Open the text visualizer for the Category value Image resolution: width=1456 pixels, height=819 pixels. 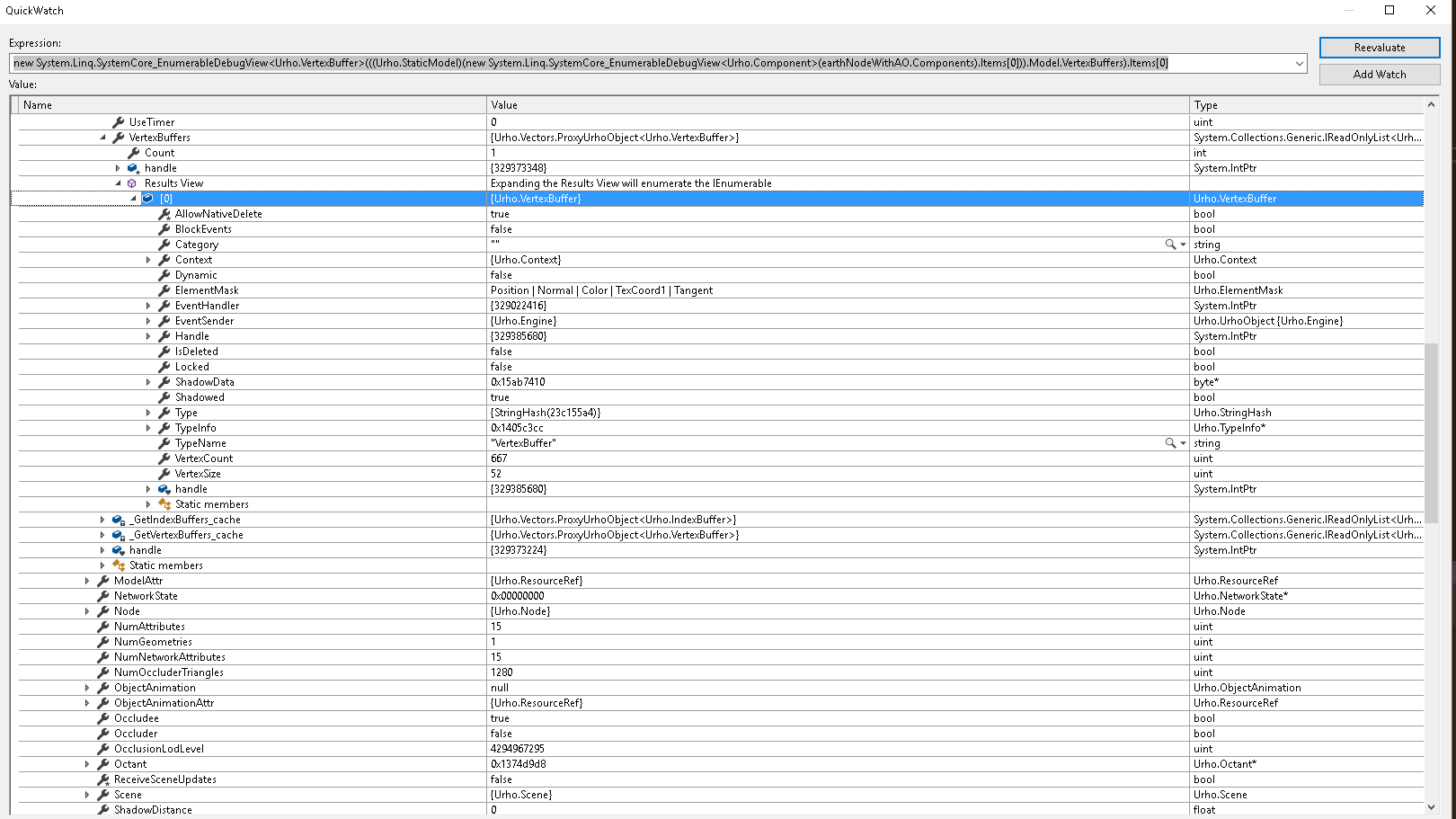(x=1170, y=245)
